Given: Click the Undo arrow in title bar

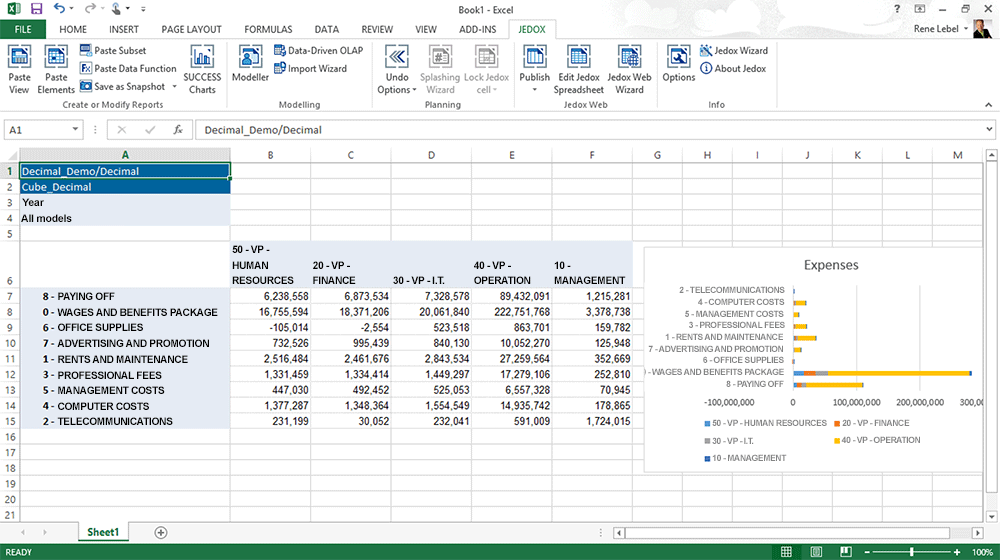Looking at the screenshot, I should (59, 8).
